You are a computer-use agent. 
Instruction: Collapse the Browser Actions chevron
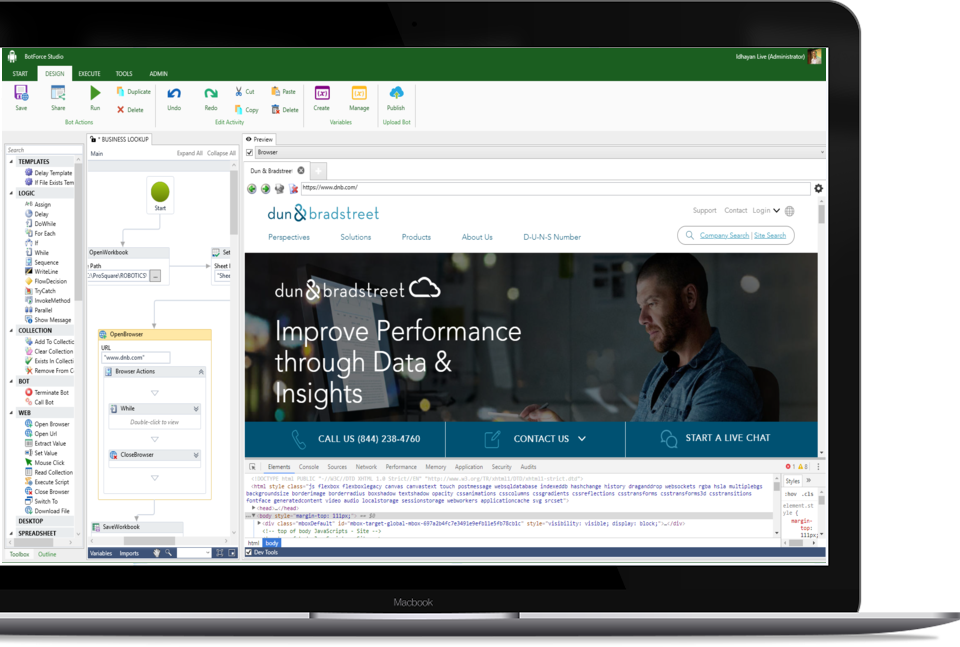click(x=201, y=372)
